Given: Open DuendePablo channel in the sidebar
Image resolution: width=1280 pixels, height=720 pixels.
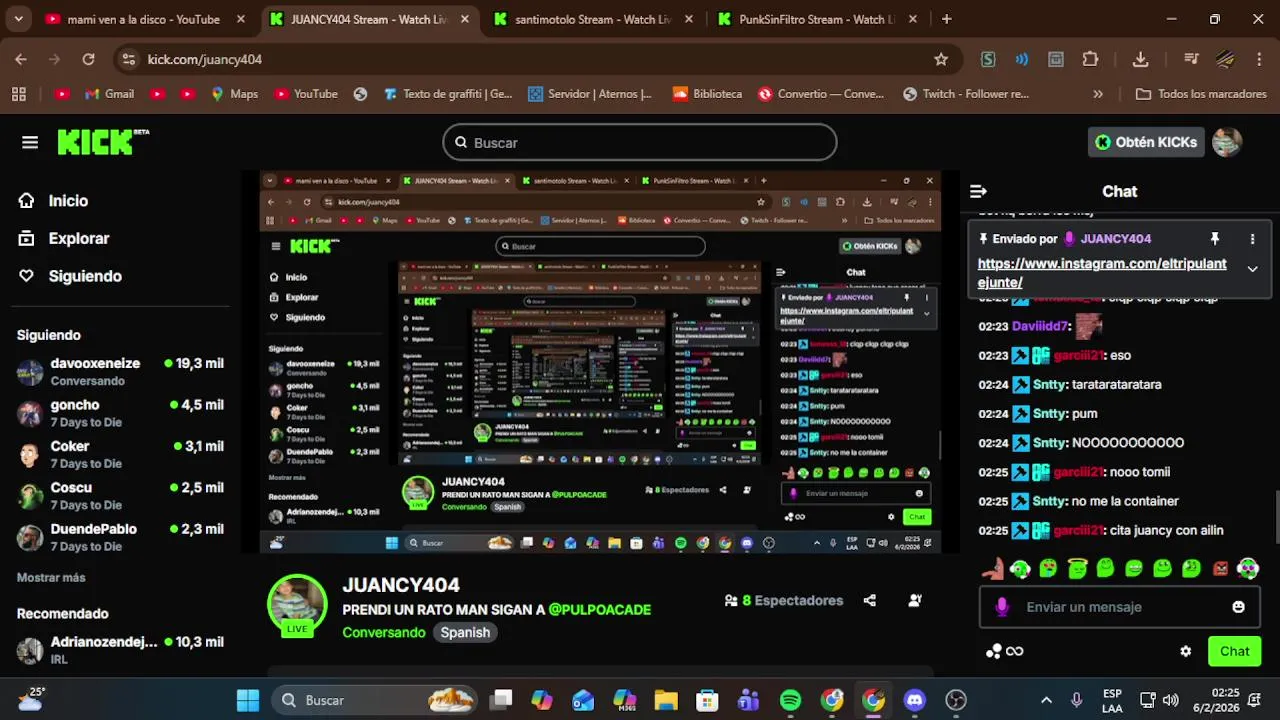Looking at the screenshot, I should (120, 537).
